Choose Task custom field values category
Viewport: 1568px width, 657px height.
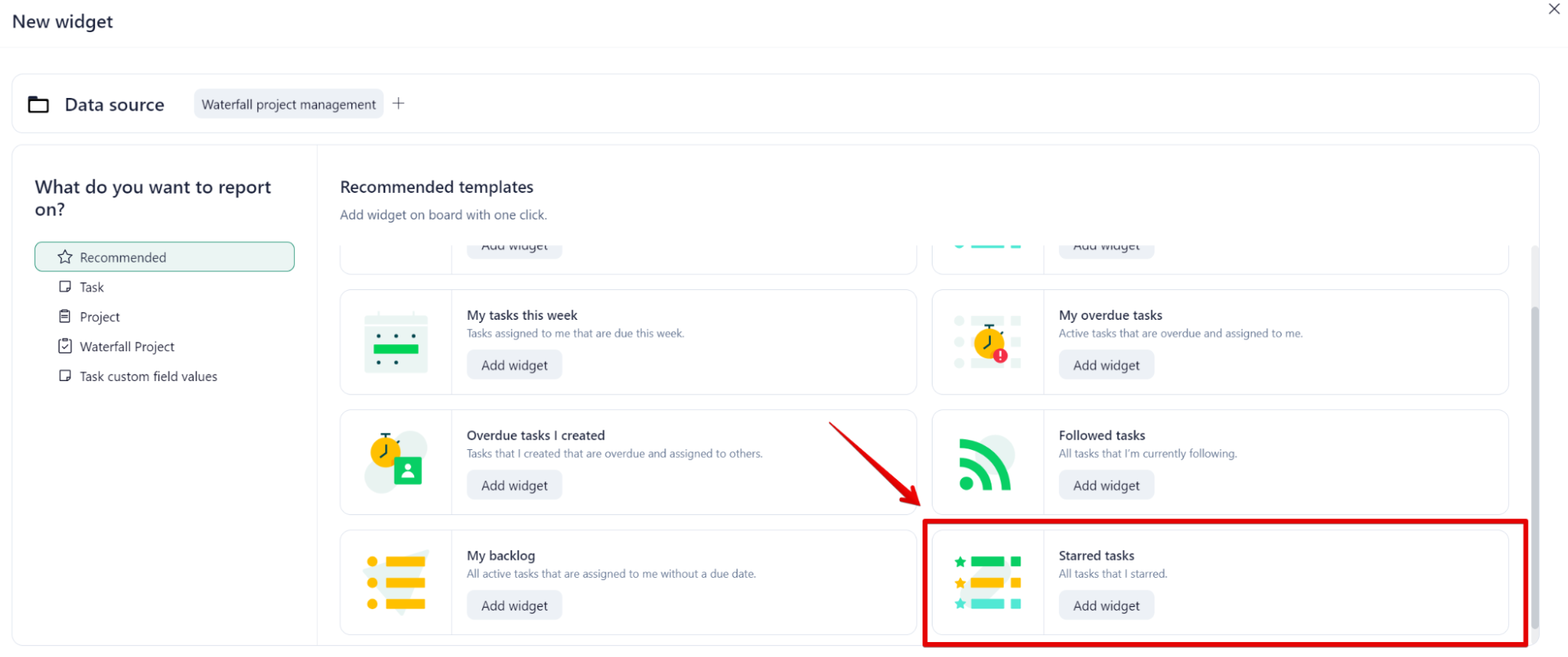pyautogui.click(x=148, y=376)
